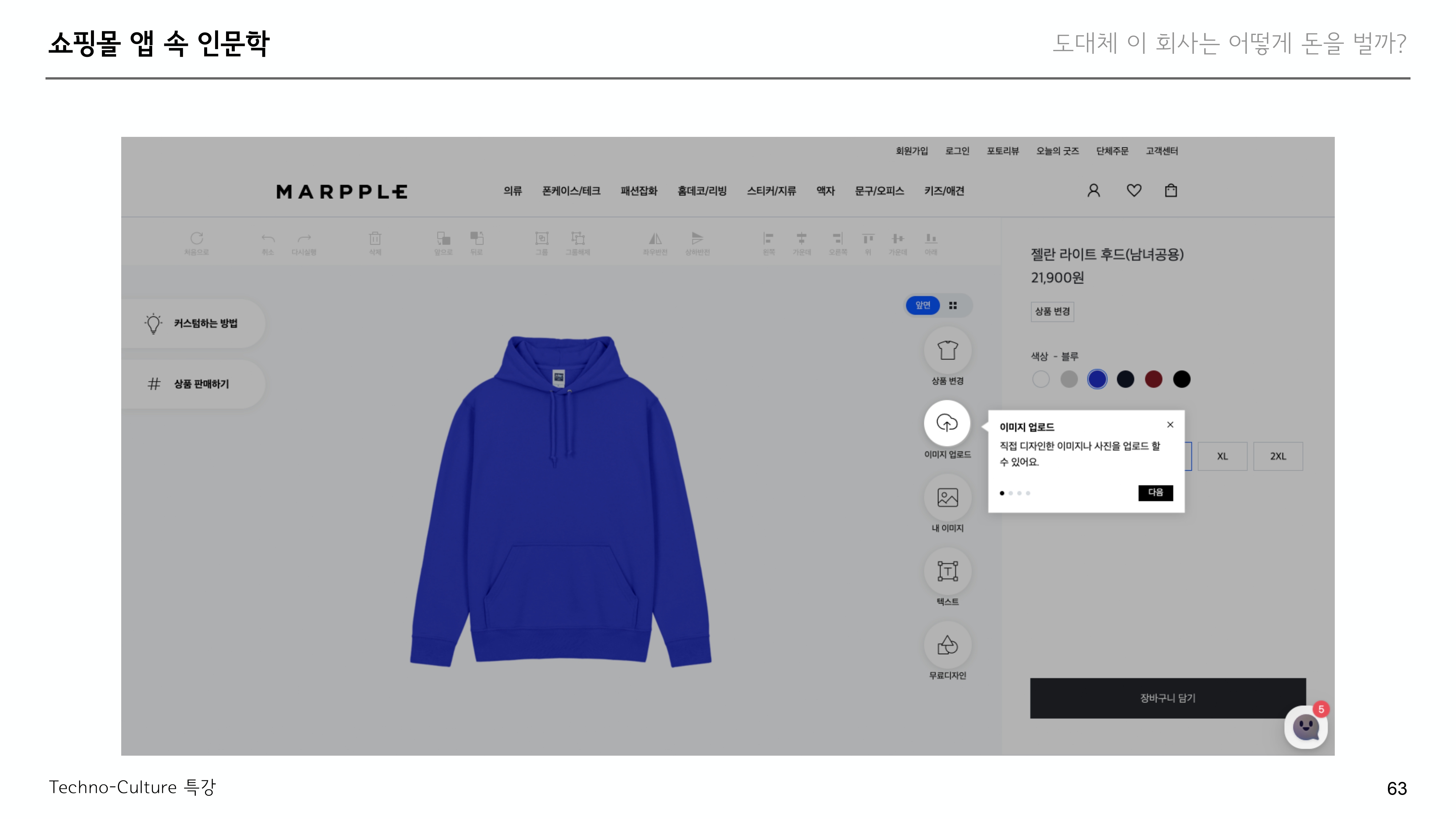Open the shopping bag cart icon
Screen dimensions: 1456x819
click(x=1171, y=190)
